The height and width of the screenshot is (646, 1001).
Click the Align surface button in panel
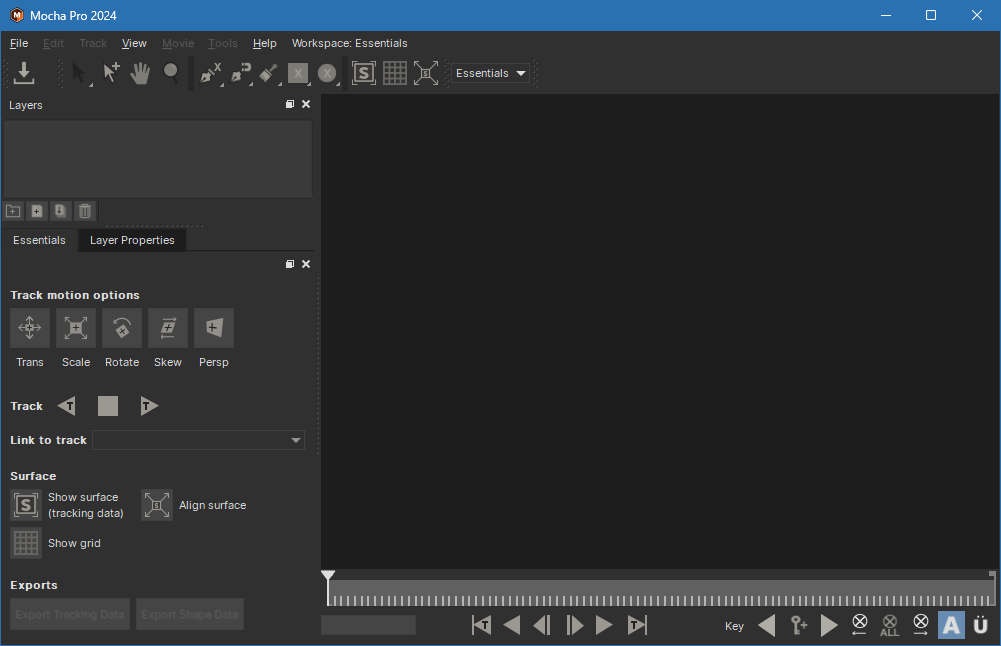tap(157, 505)
